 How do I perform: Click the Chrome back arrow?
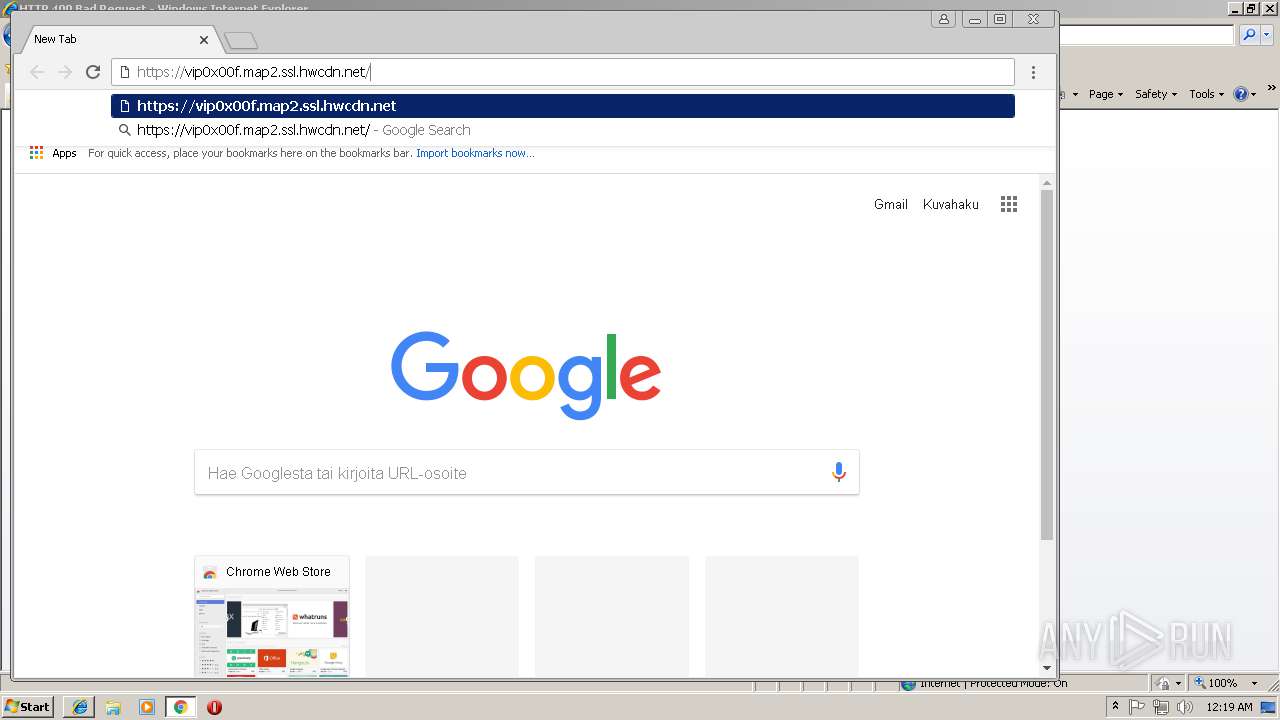tap(37, 72)
